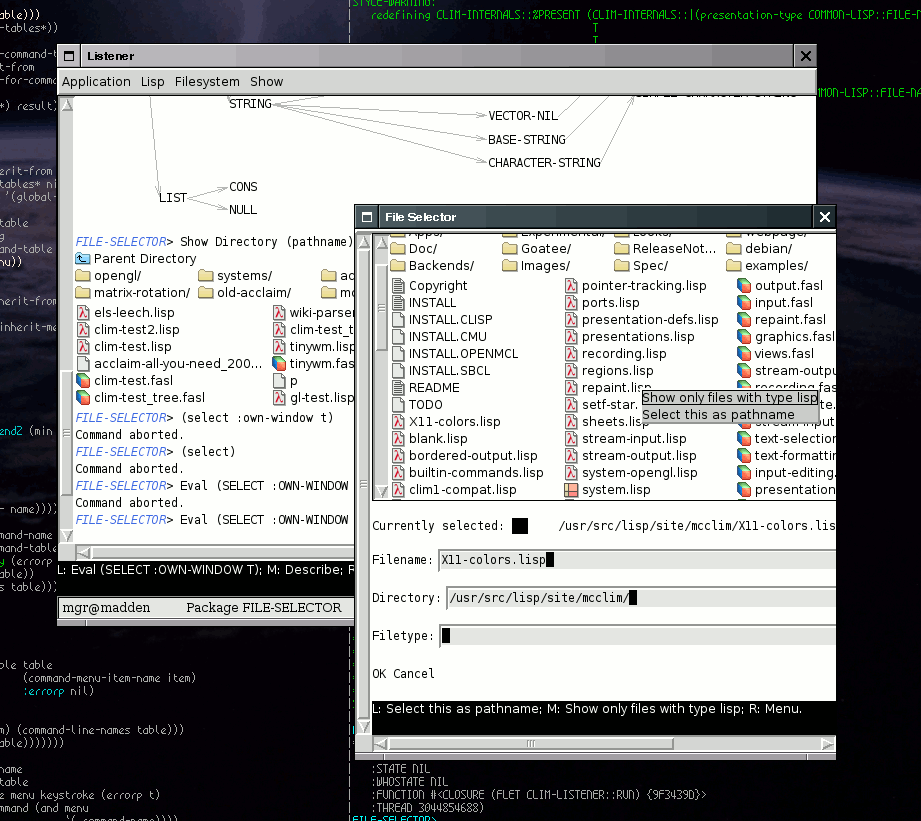921x821 pixels.
Task: Click the File Selector window menu icon
Action: click(x=367, y=217)
